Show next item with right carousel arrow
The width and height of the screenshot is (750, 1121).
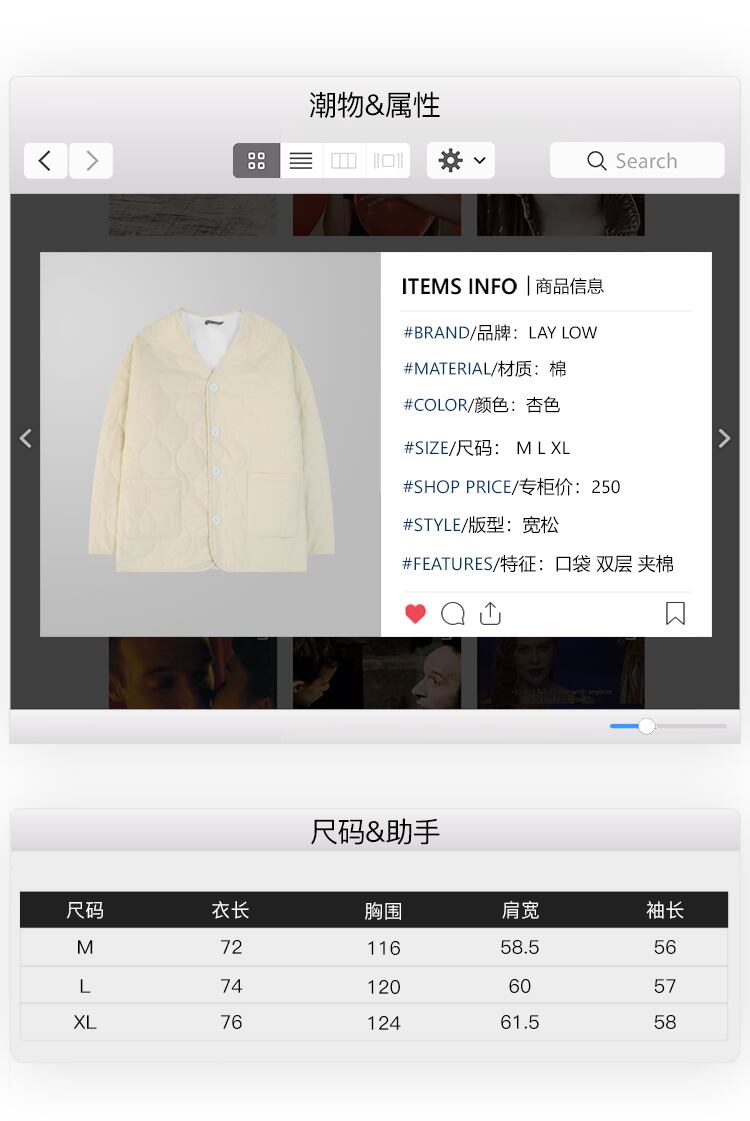click(724, 438)
